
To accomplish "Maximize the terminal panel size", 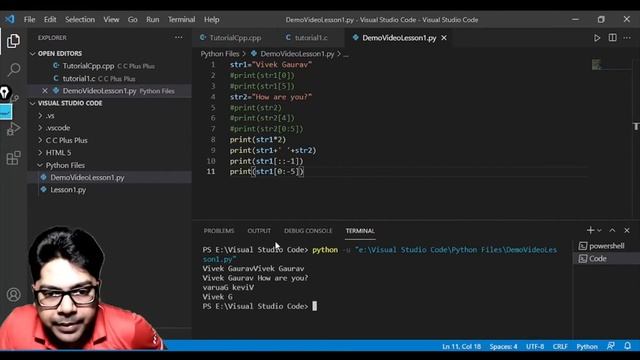I will 612,231.
